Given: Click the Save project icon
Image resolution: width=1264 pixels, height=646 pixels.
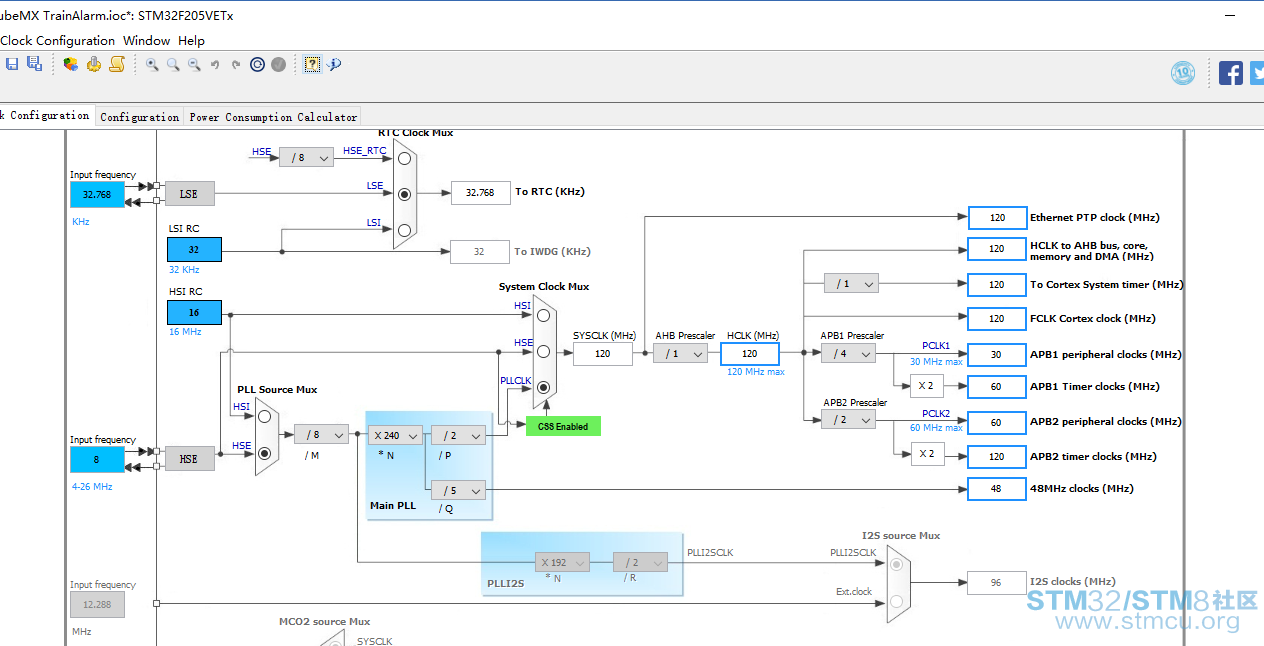Looking at the screenshot, I should coord(12,64).
